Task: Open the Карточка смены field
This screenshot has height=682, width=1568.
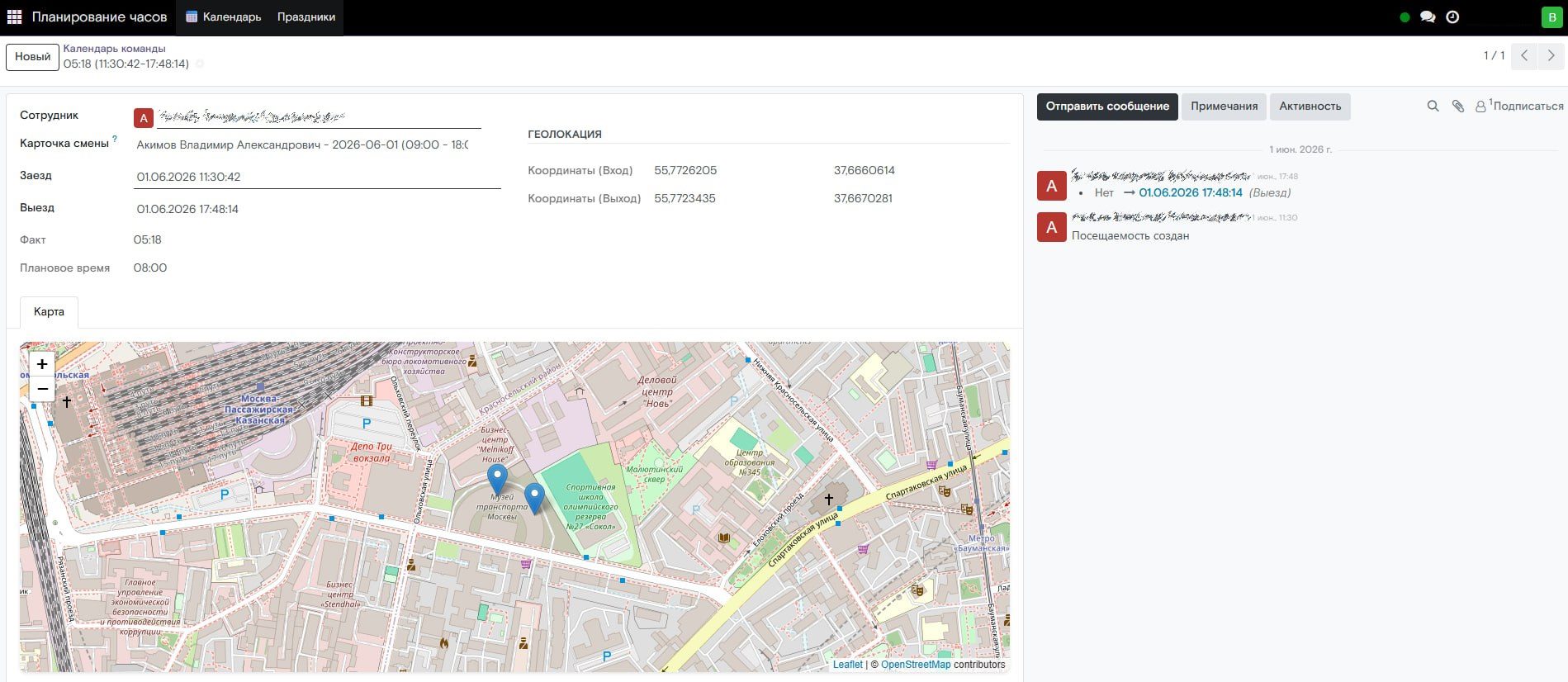Action: tap(302, 144)
